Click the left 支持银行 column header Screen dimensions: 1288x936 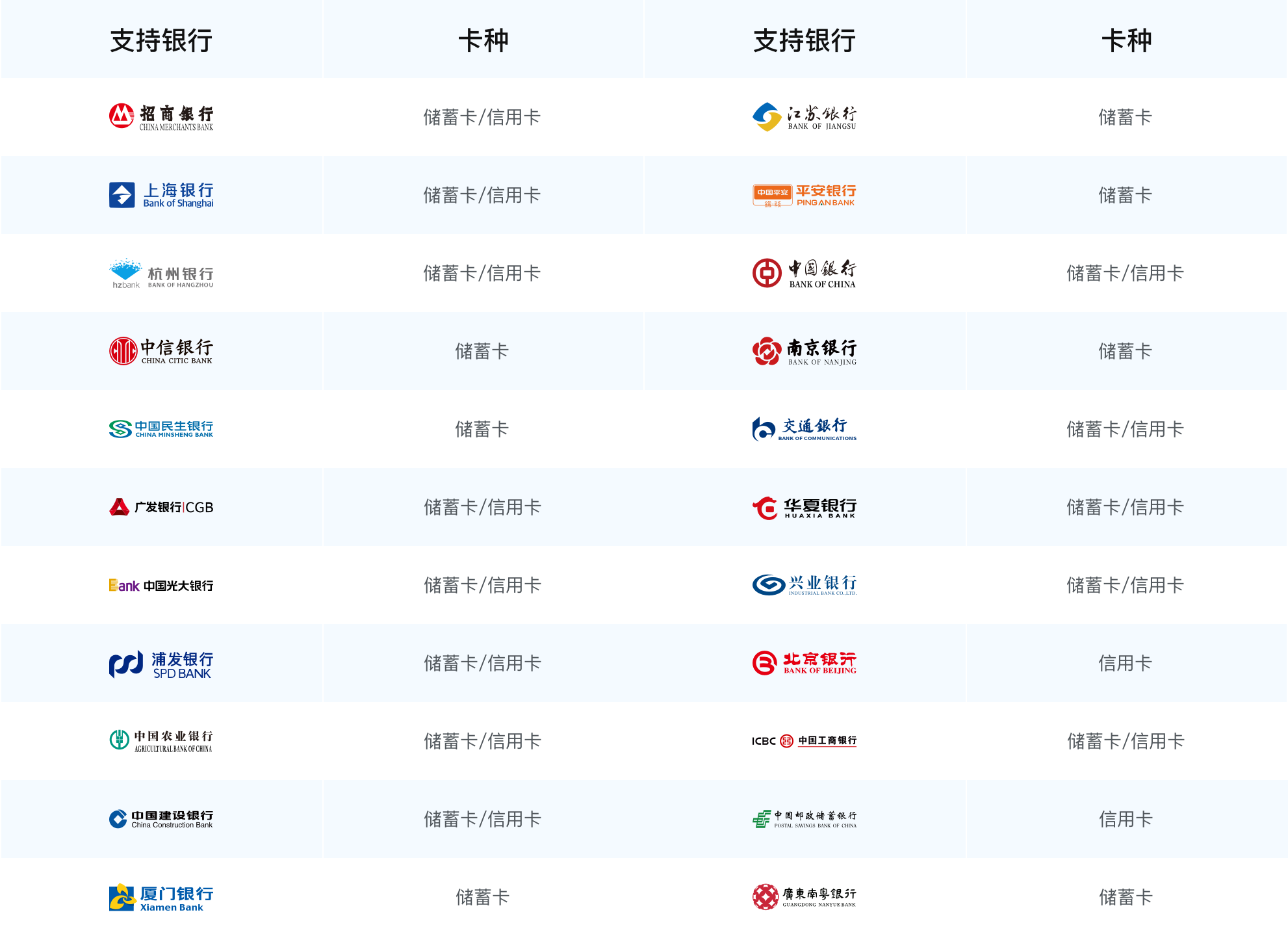(x=161, y=40)
